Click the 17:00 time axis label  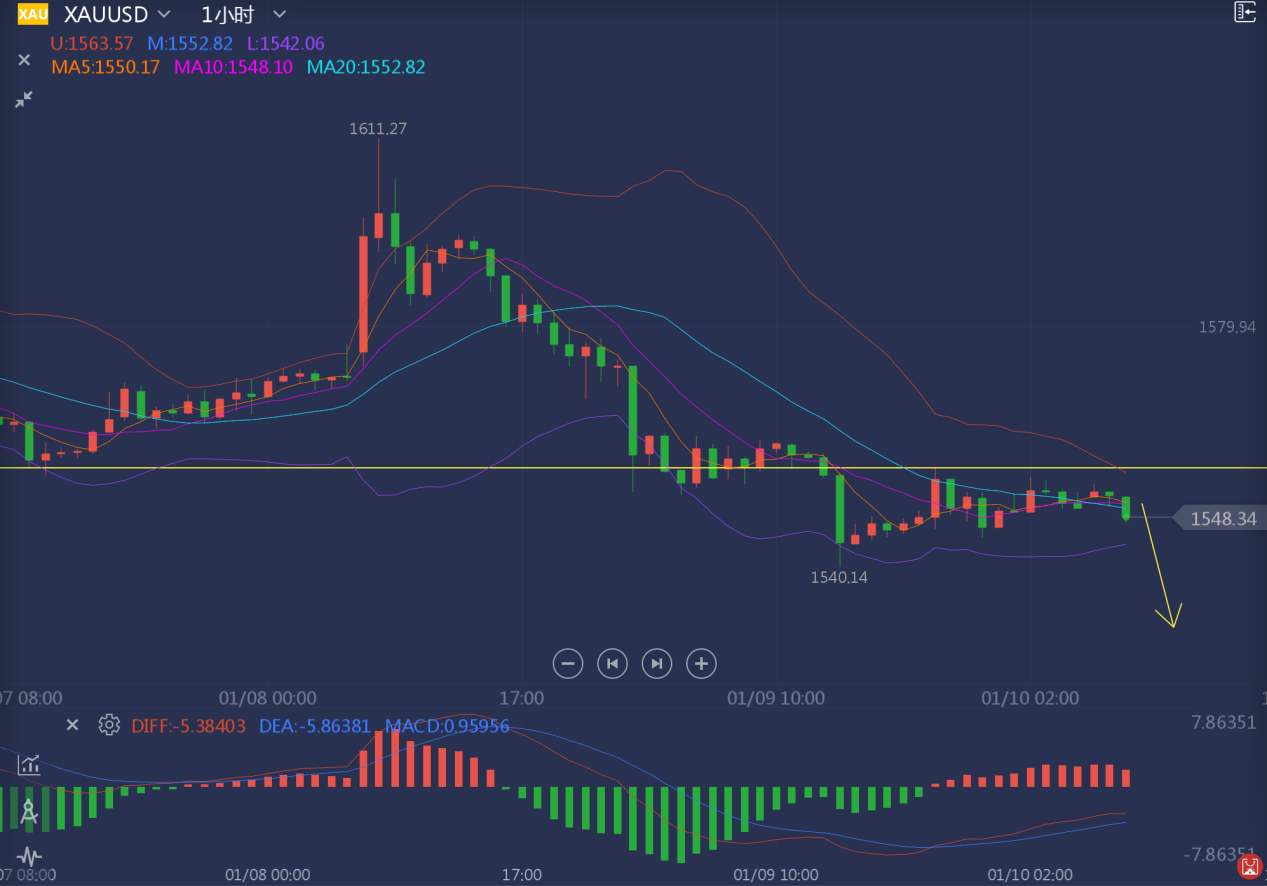click(x=522, y=698)
